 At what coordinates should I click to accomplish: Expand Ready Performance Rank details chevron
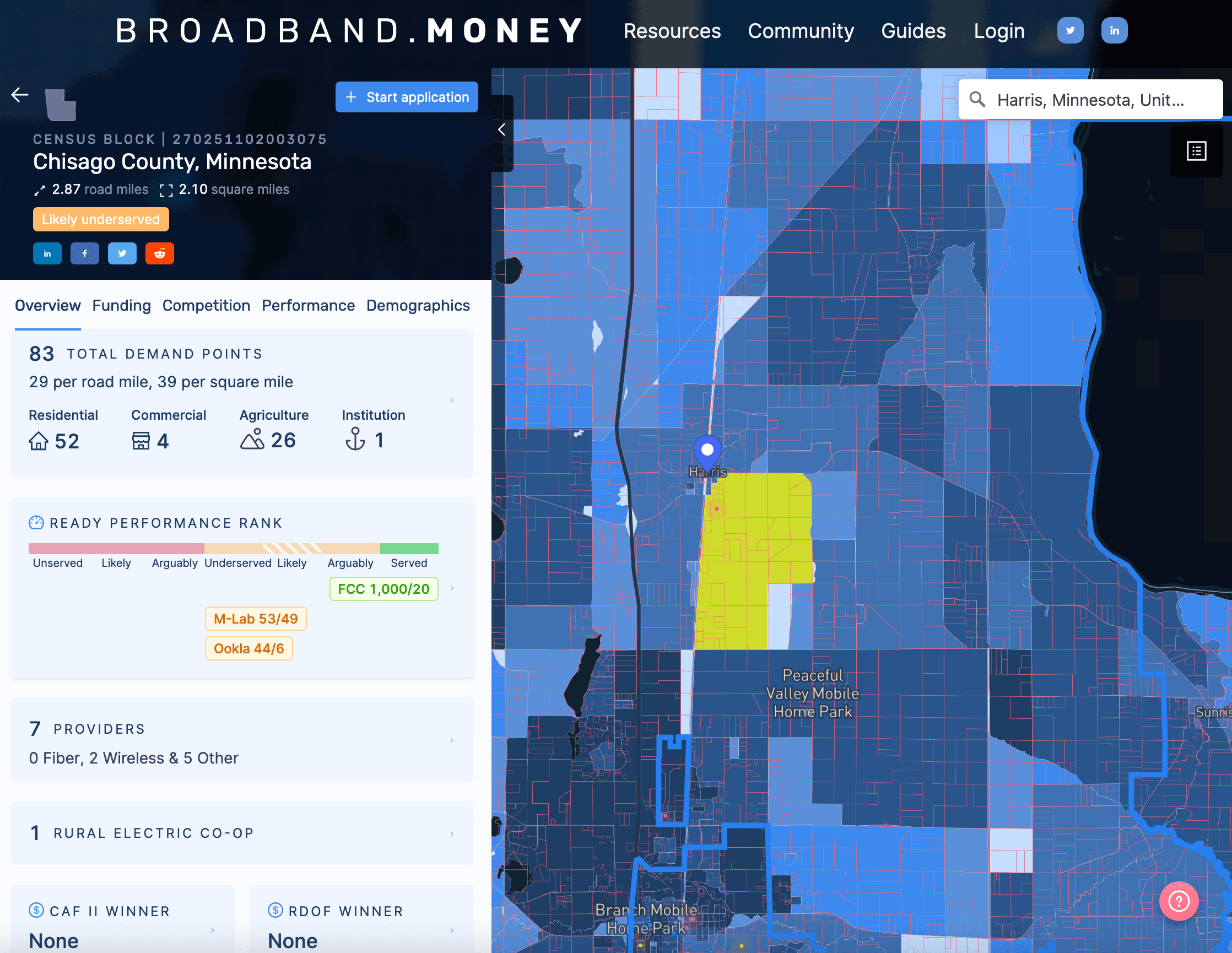[451, 589]
